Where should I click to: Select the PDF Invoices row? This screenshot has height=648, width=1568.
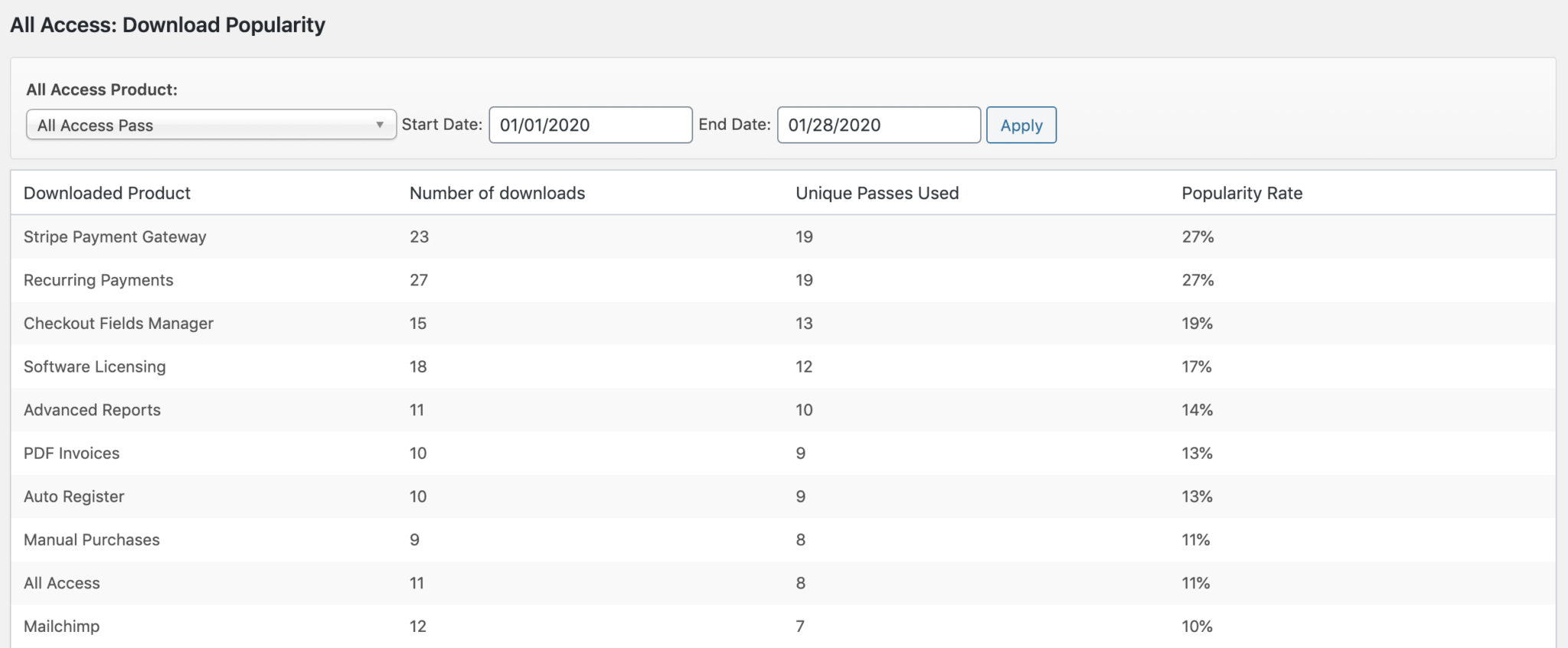72,453
